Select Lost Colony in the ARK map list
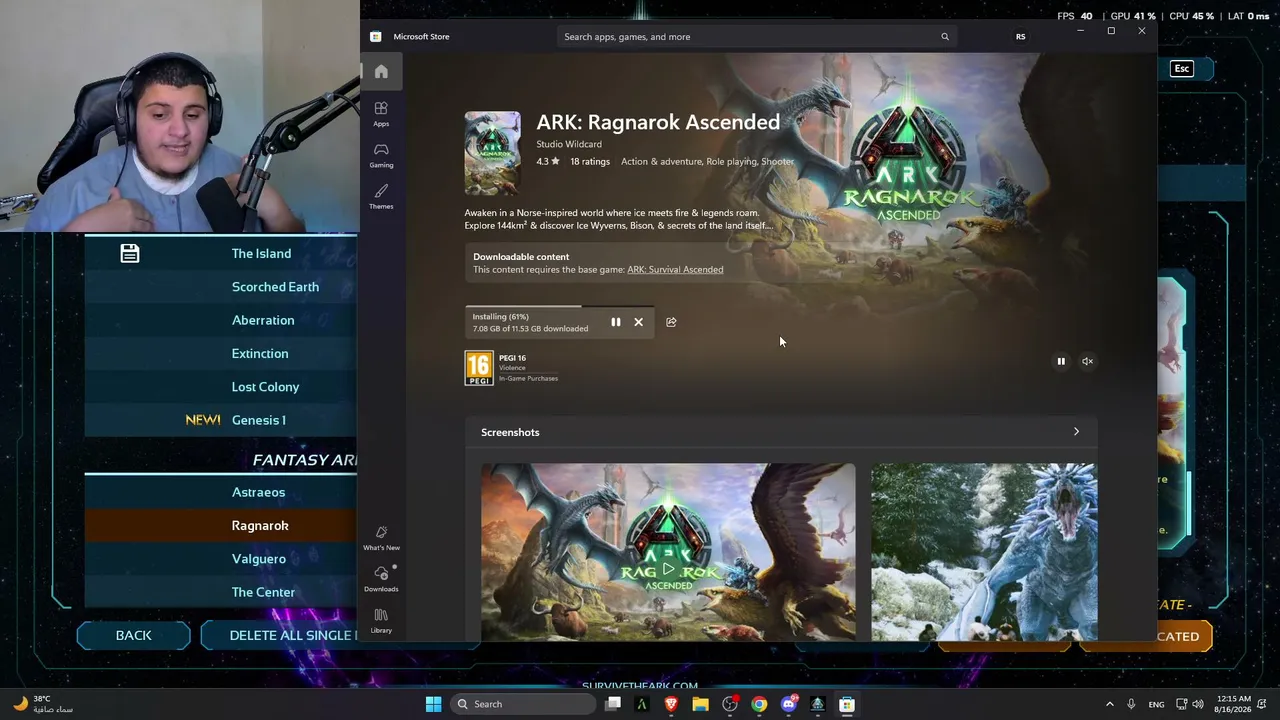The image size is (1280, 720). [265, 387]
